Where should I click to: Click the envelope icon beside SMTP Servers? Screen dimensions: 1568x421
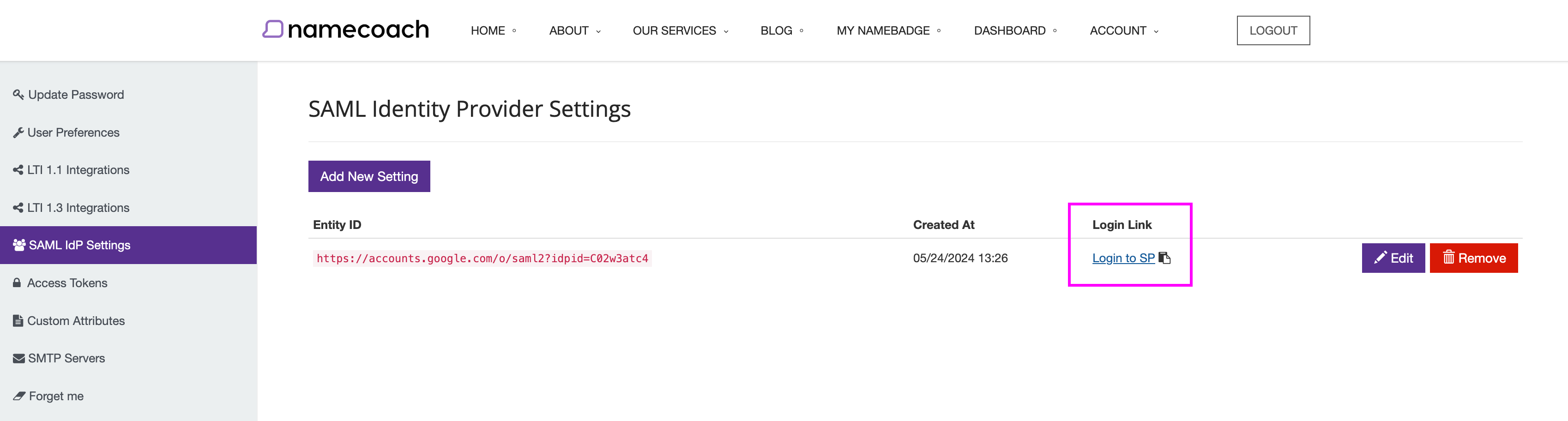click(18, 358)
